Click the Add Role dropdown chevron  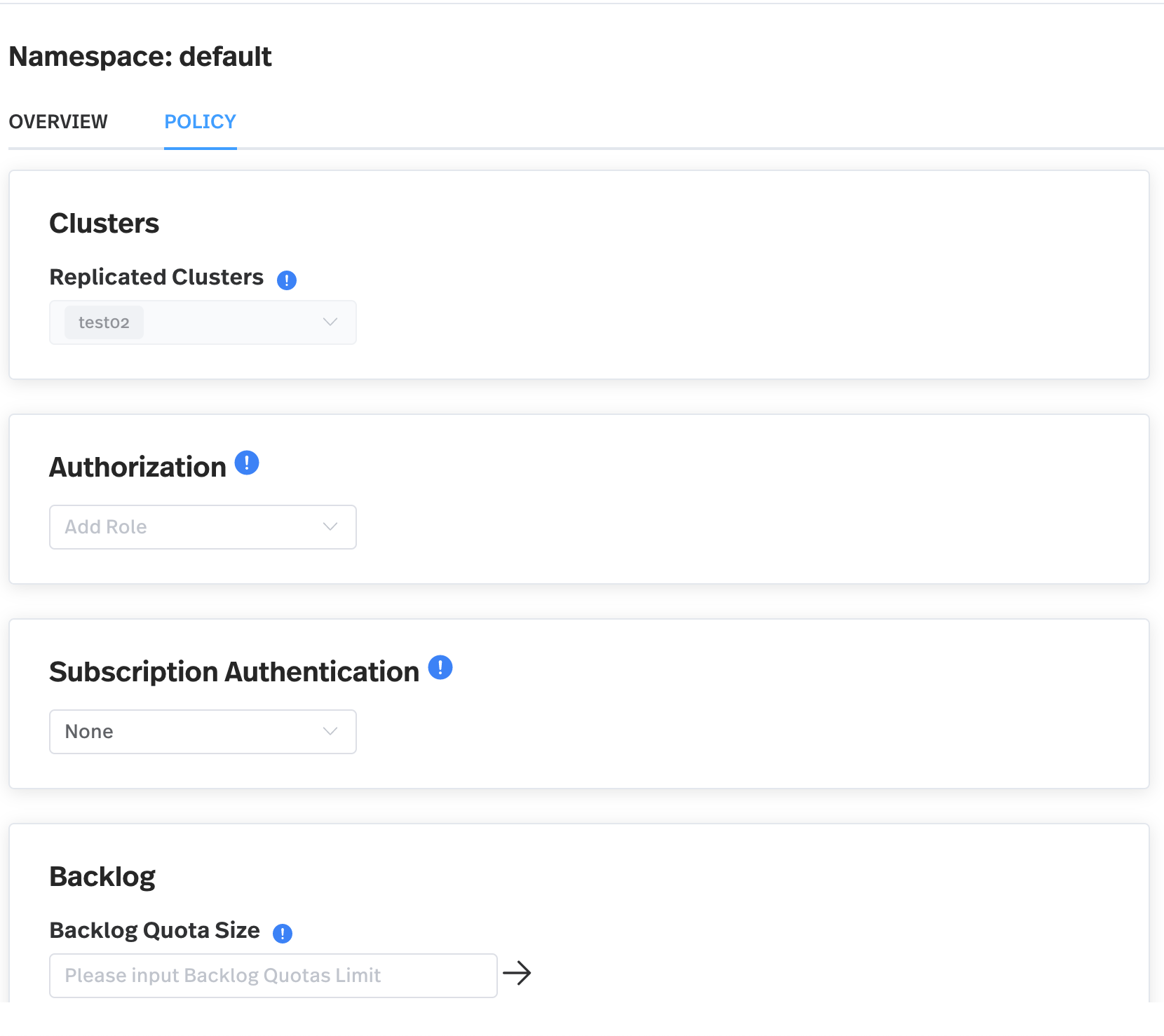tap(330, 526)
